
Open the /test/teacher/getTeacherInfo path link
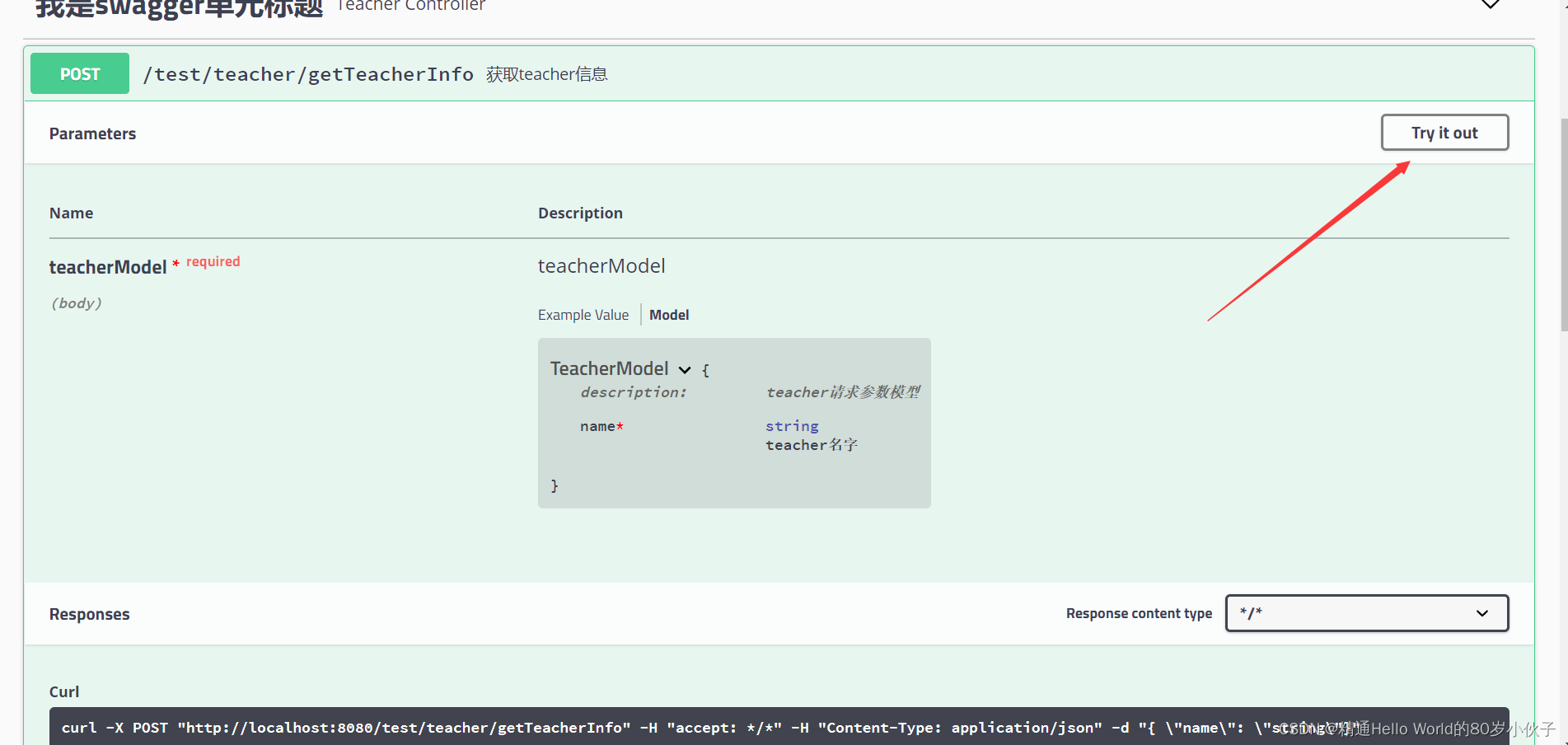pyautogui.click(x=308, y=74)
